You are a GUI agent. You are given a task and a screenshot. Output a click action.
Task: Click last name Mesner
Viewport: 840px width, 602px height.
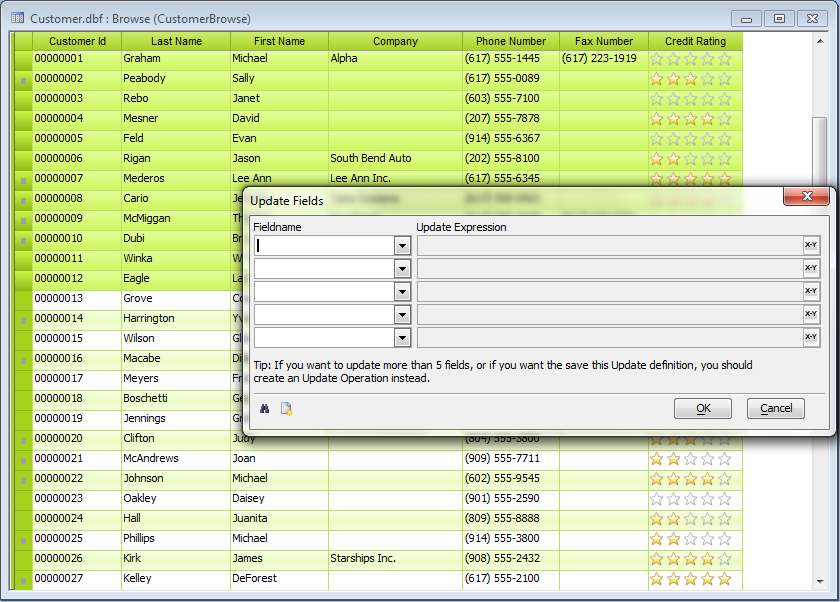(x=140, y=118)
